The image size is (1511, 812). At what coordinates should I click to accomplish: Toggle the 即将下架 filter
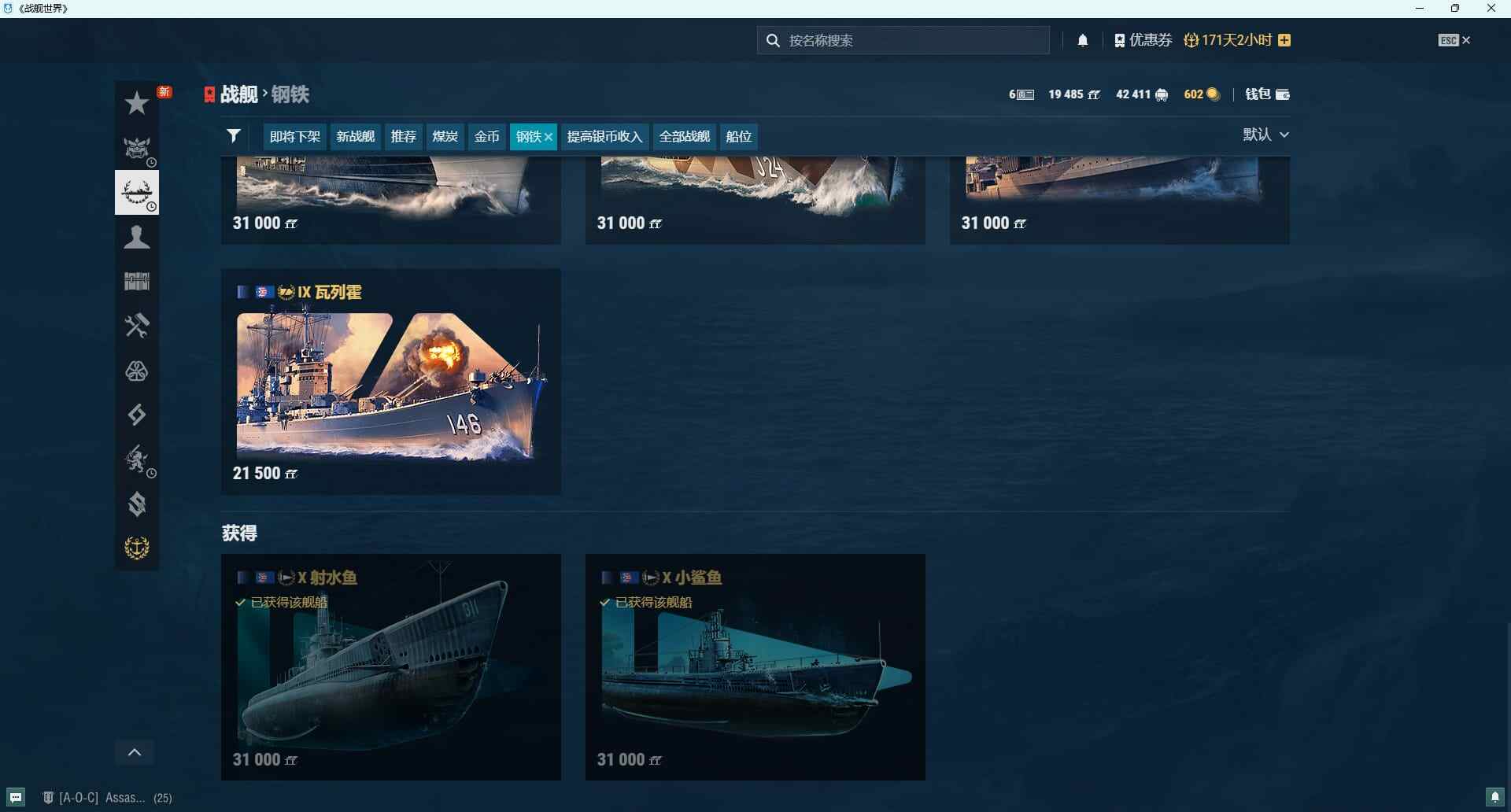[295, 137]
